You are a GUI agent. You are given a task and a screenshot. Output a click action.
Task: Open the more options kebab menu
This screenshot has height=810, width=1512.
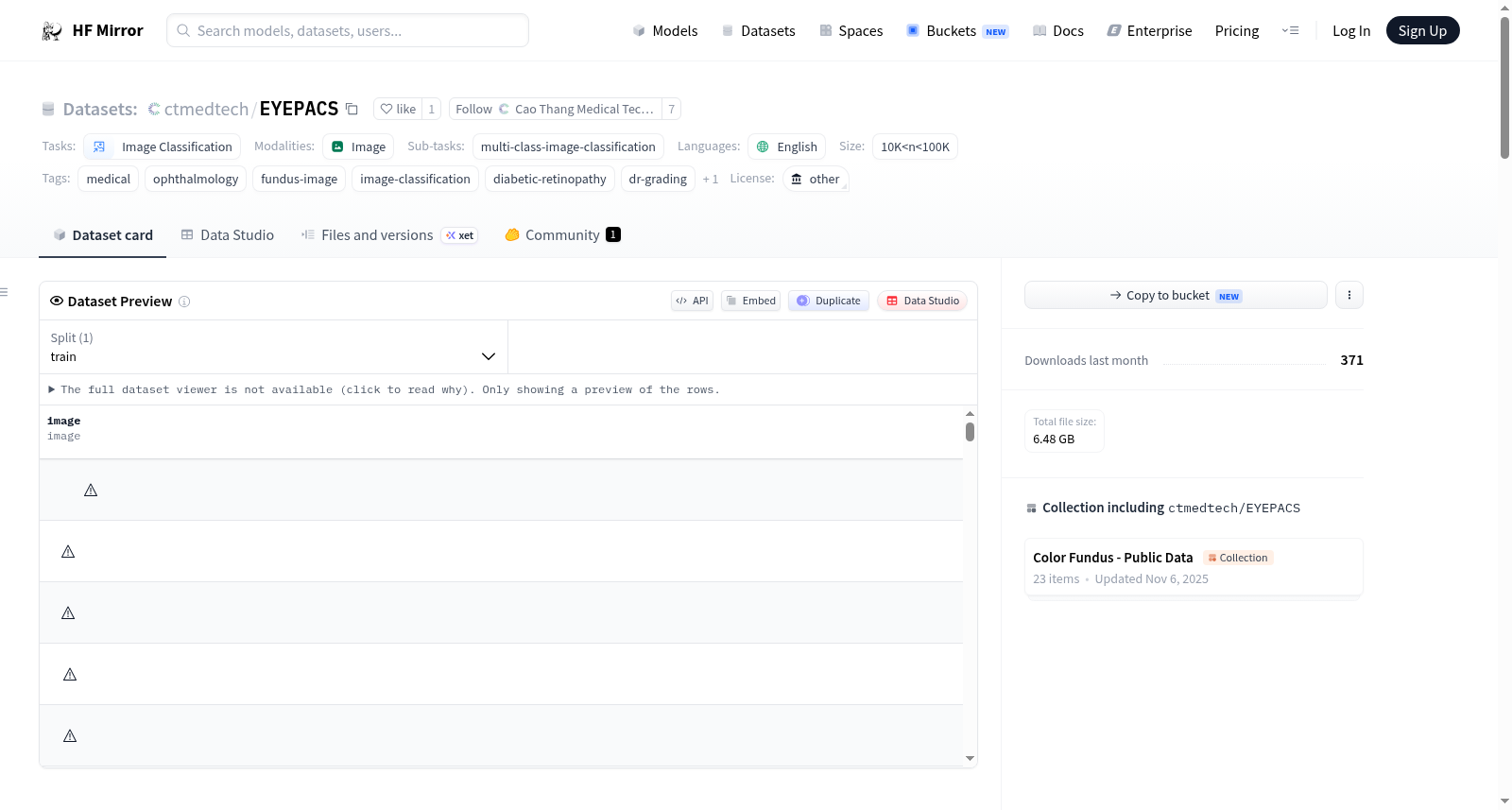(1349, 295)
